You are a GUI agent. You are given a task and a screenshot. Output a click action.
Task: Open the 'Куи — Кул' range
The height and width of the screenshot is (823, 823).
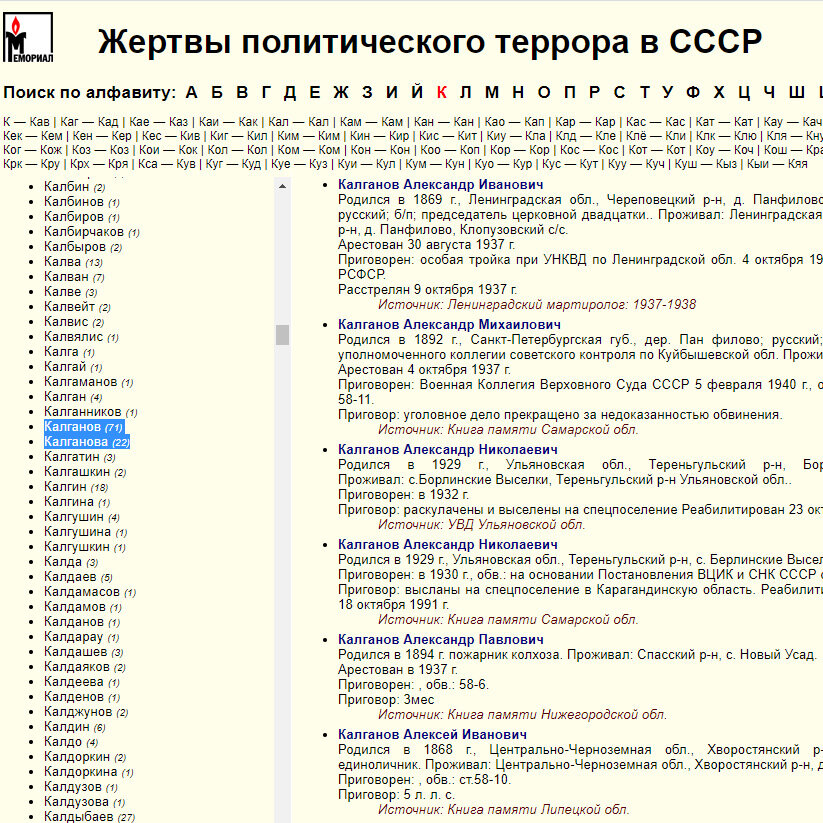[x=366, y=164]
